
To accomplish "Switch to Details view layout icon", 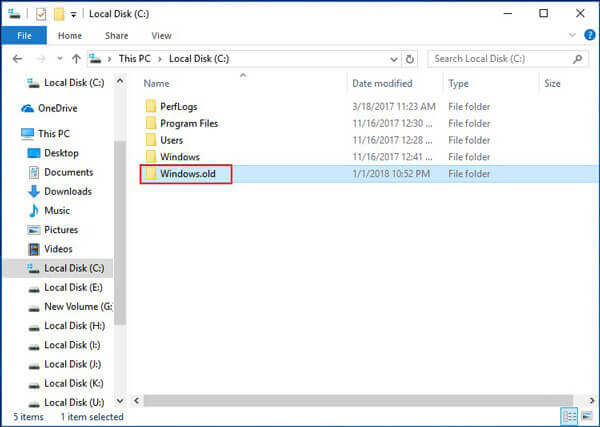I will pos(569,416).
